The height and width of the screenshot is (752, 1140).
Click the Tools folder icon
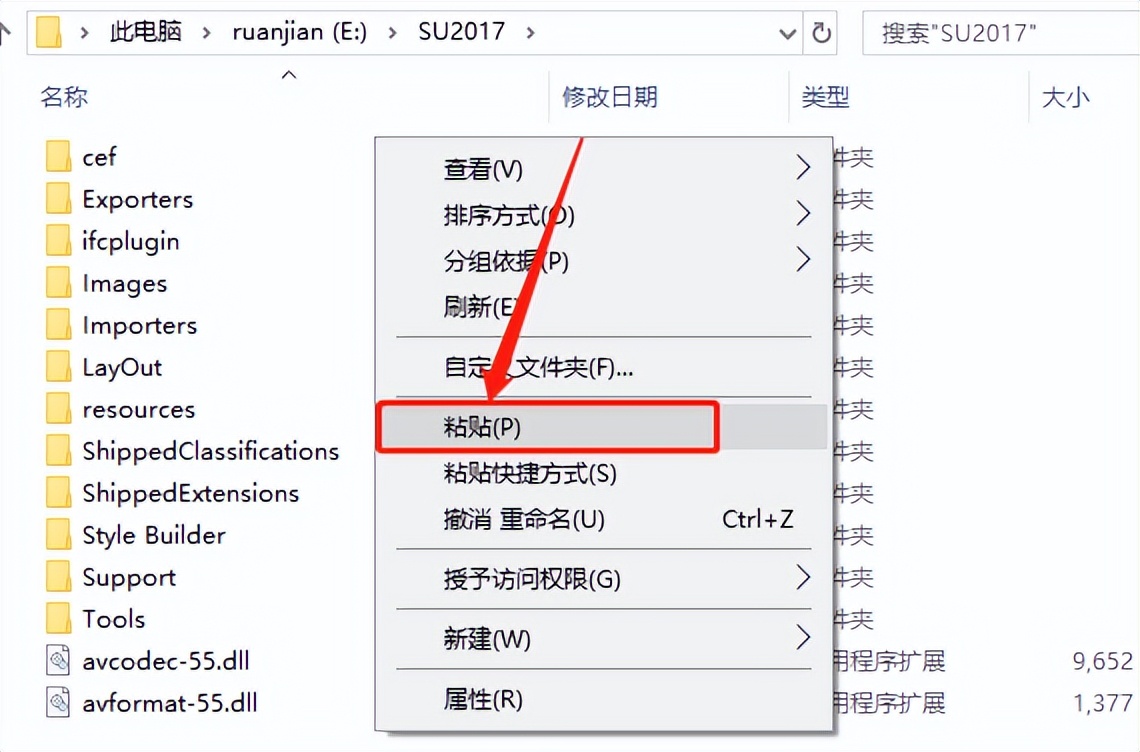(56, 619)
